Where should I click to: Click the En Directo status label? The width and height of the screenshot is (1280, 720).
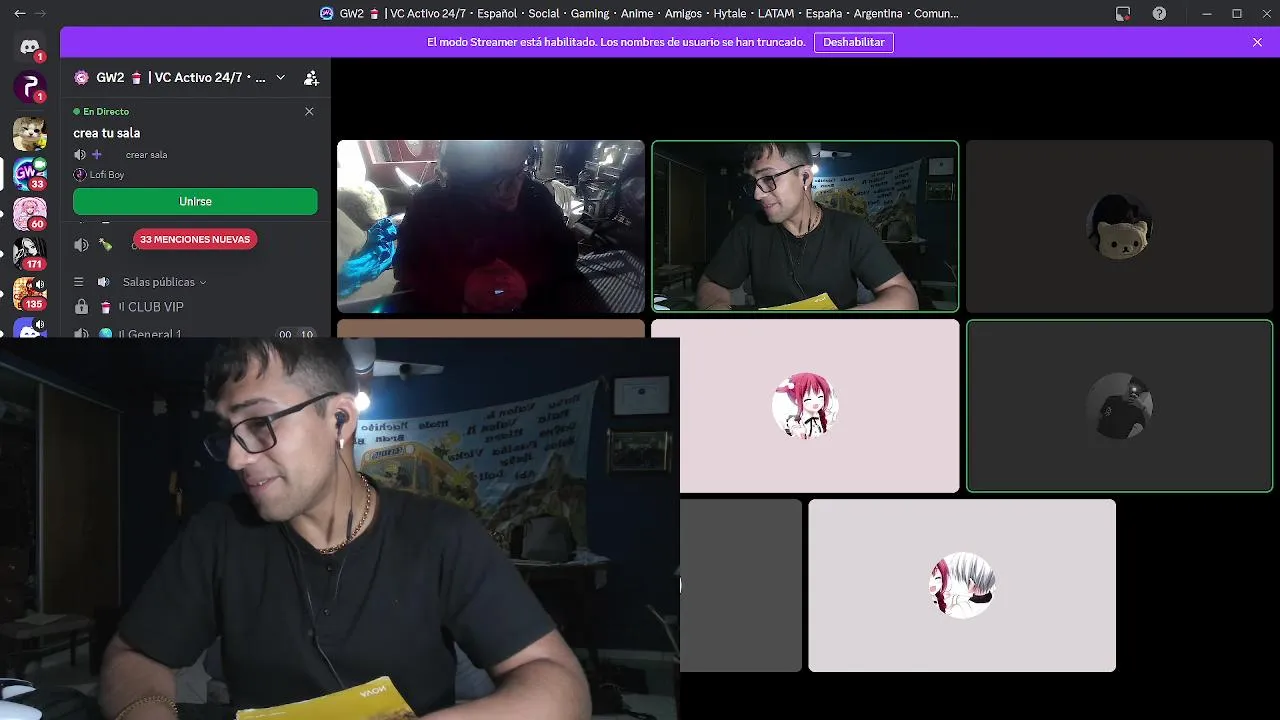(101, 112)
